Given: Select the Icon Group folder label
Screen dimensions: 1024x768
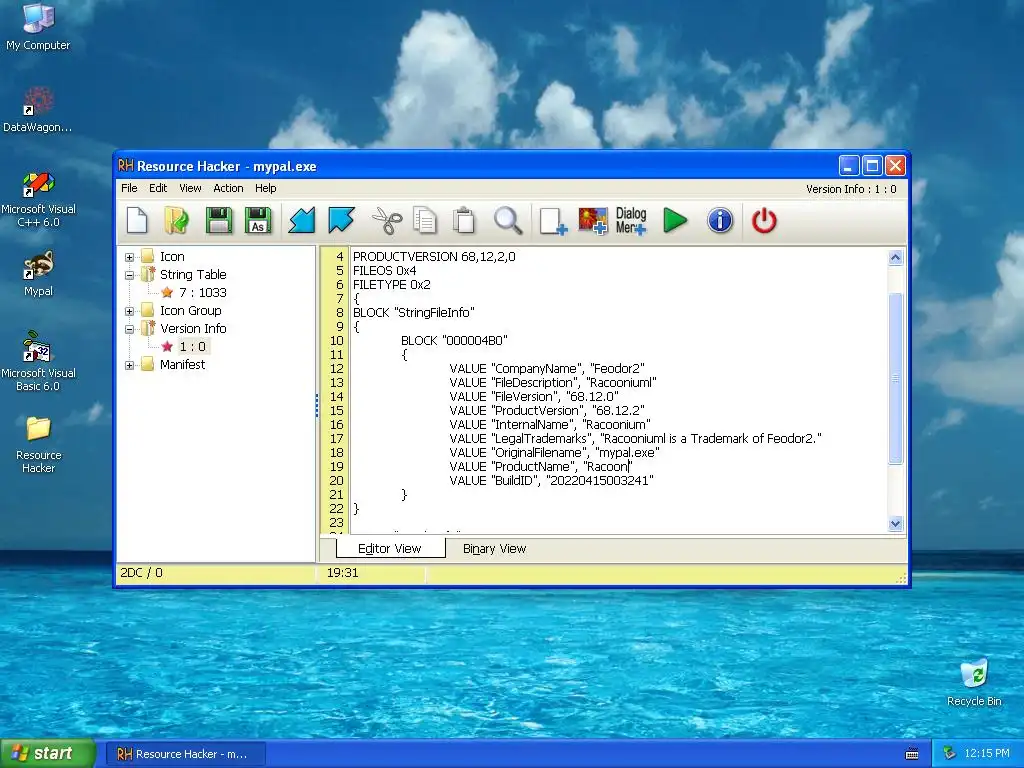Looking at the screenshot, I should [191, 311].
